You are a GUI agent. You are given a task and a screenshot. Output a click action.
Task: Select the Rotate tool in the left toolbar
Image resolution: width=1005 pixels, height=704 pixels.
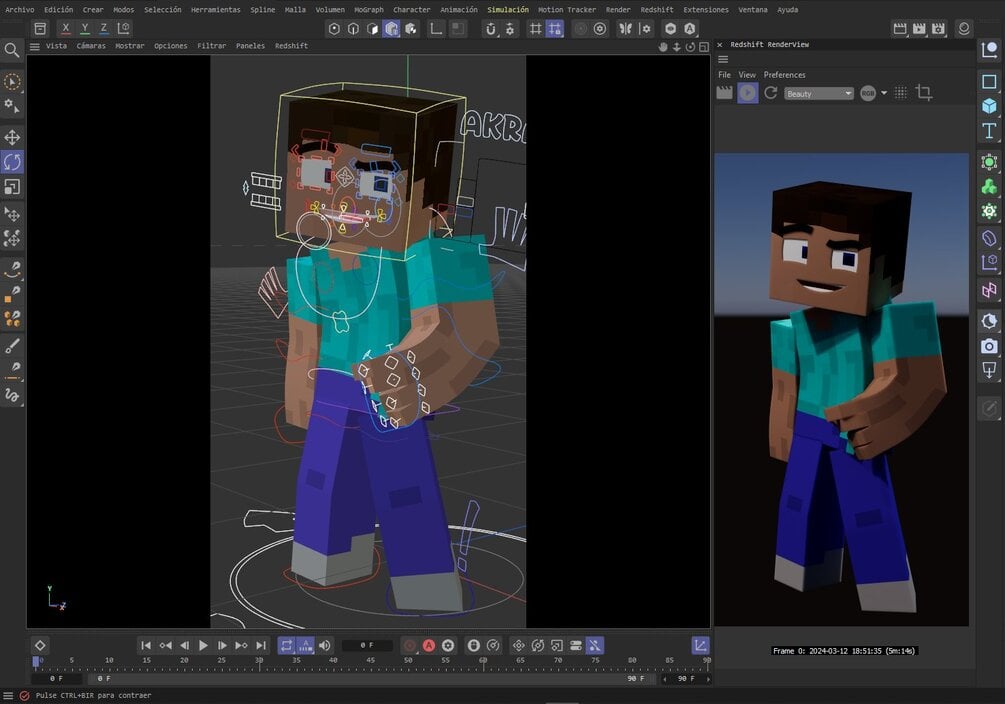click(12, 162)
